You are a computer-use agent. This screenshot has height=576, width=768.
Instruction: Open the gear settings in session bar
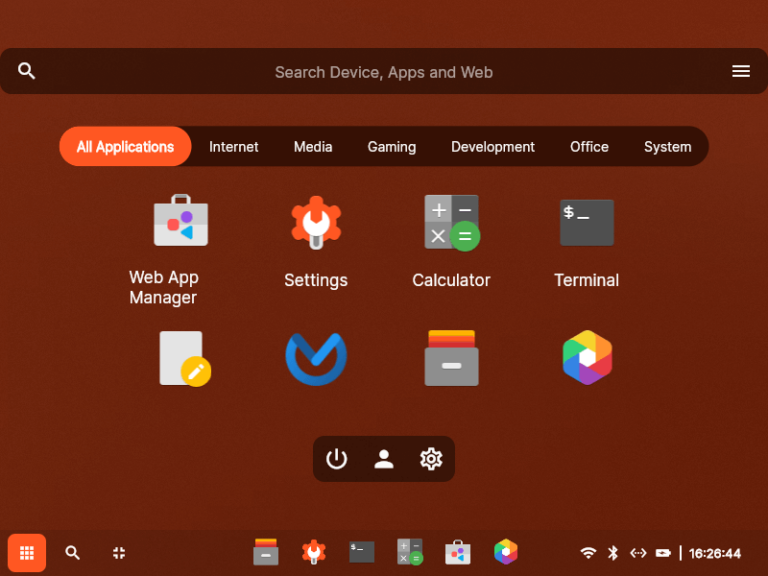431,459
